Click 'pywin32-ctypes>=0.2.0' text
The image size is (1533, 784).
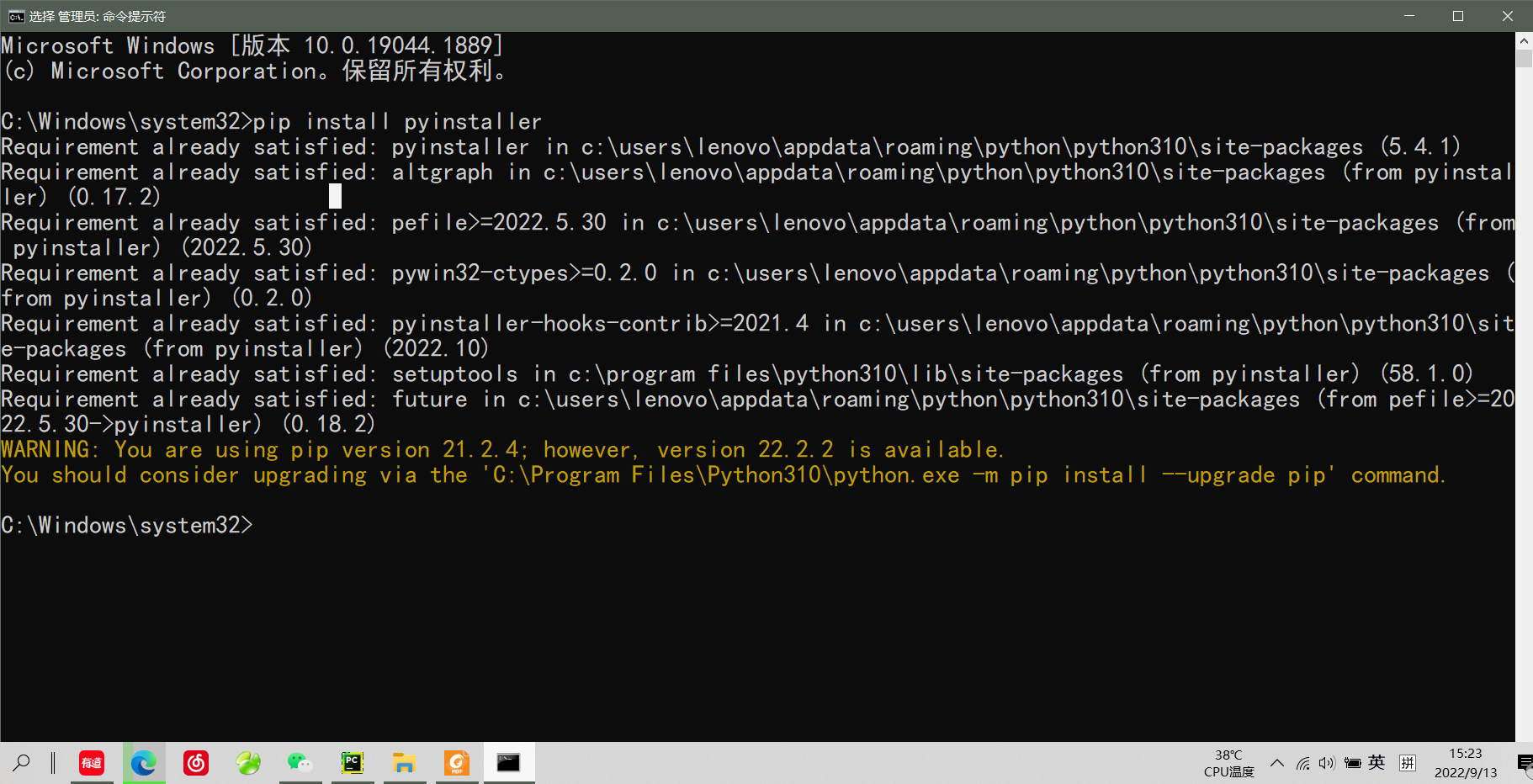coord(524,273)
